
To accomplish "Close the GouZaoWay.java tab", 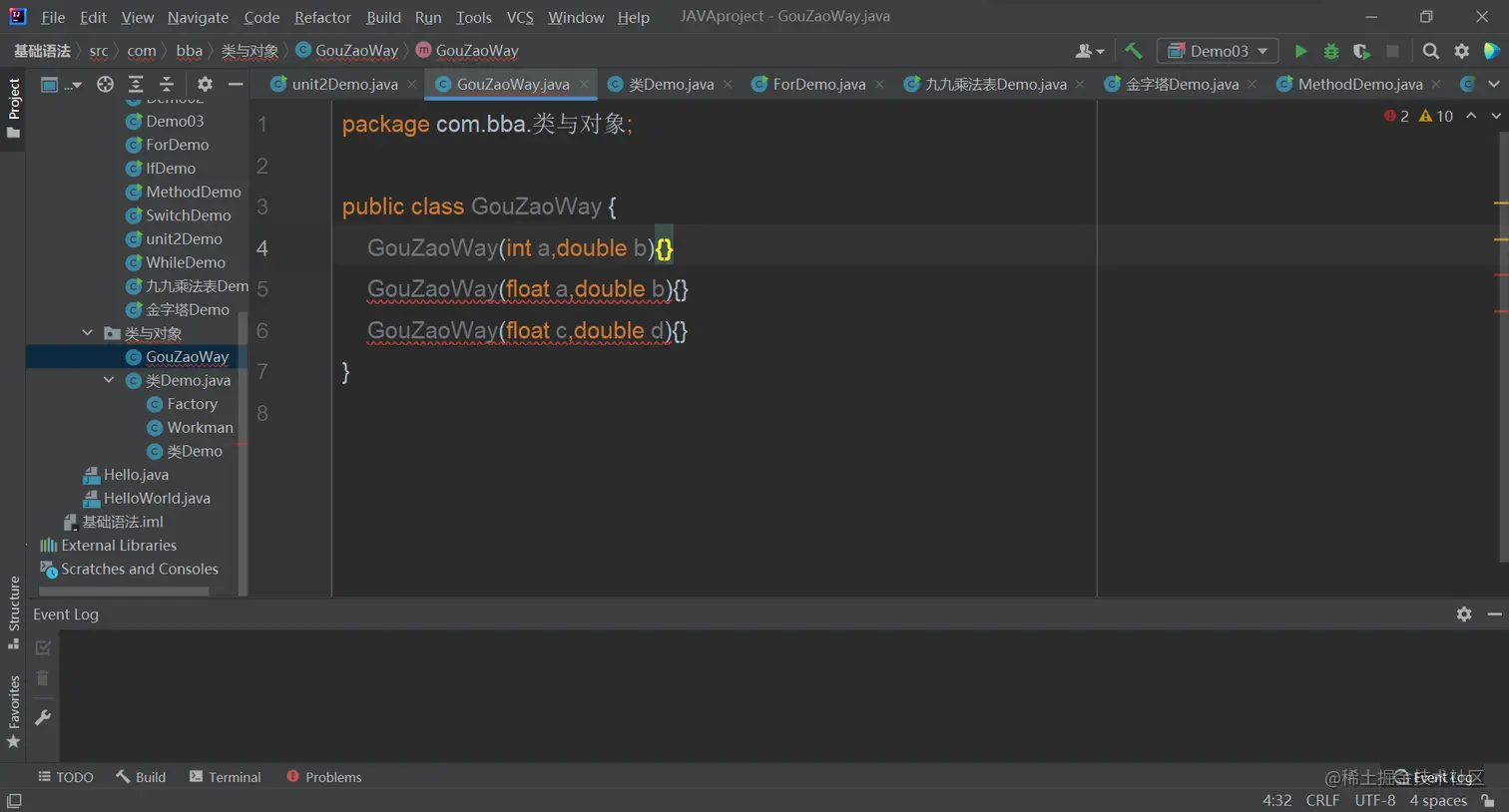I will point(584,85).
